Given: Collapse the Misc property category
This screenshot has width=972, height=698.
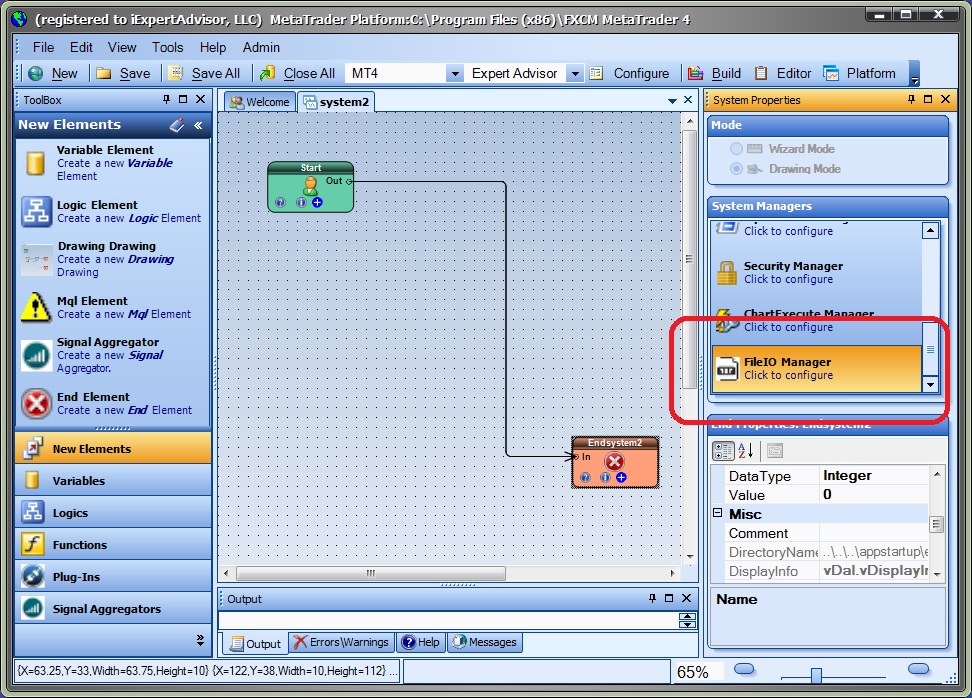Looking at the screenshot, I should 718,513.
